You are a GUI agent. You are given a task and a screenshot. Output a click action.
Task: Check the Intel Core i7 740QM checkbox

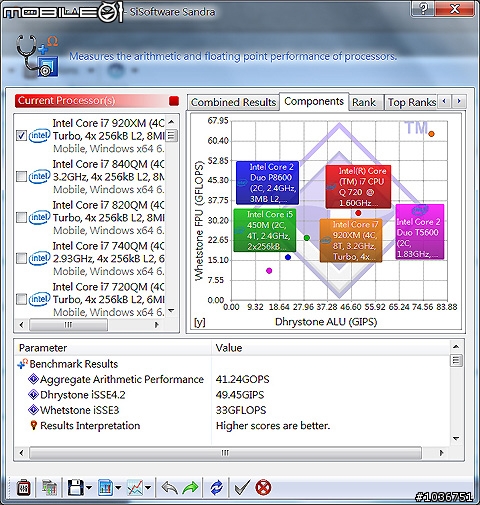[x=21, y=258]
